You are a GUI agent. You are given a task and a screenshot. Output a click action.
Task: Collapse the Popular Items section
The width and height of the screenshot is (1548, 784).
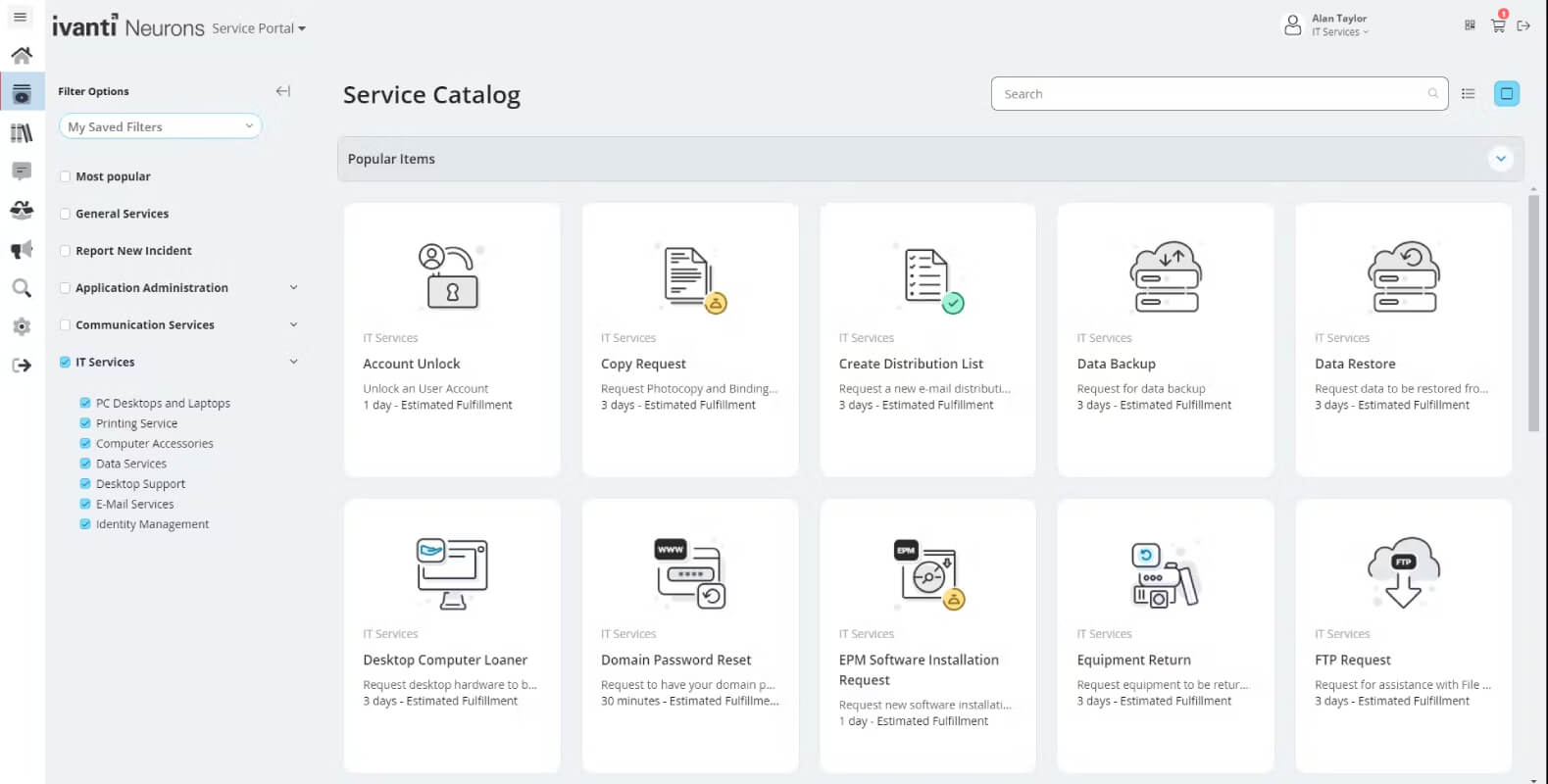point(1501,159)
